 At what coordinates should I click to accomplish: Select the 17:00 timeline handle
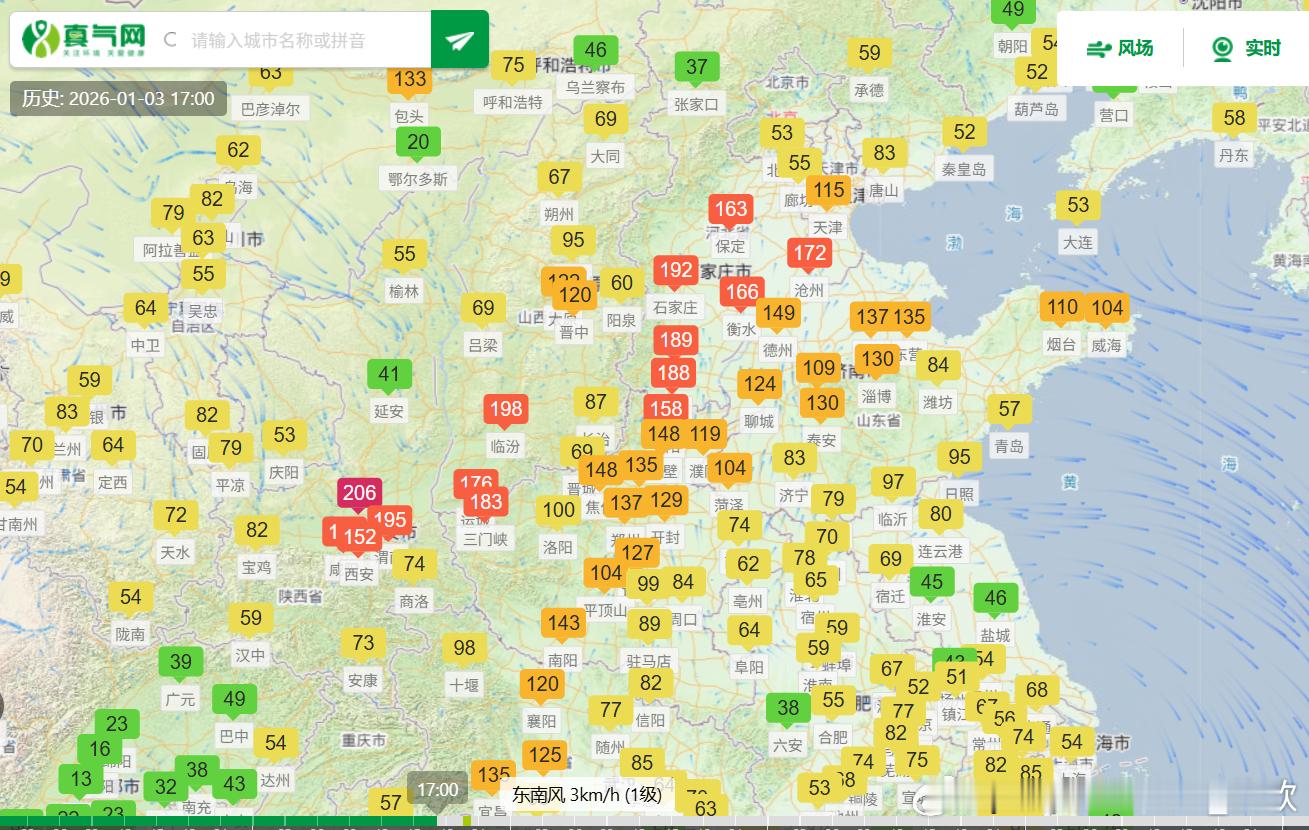point(437,790)
